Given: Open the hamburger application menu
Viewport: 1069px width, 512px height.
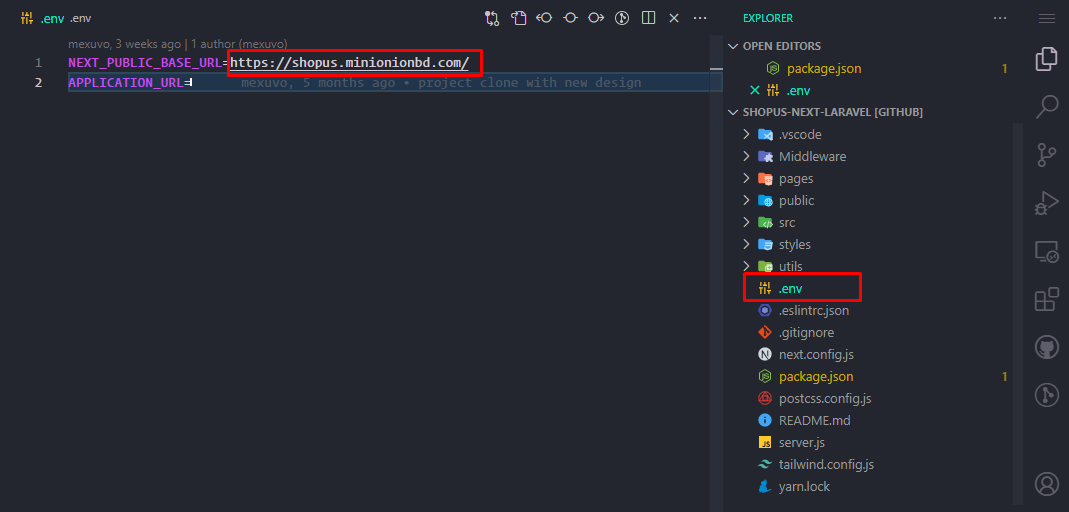Looking at the screenshot, I should click(x=1046, y=18).
